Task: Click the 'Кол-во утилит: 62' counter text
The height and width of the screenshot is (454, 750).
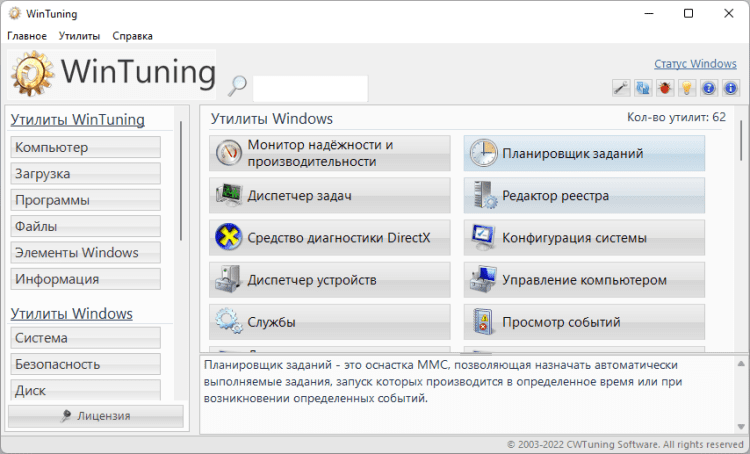Action: pos(676,117)
